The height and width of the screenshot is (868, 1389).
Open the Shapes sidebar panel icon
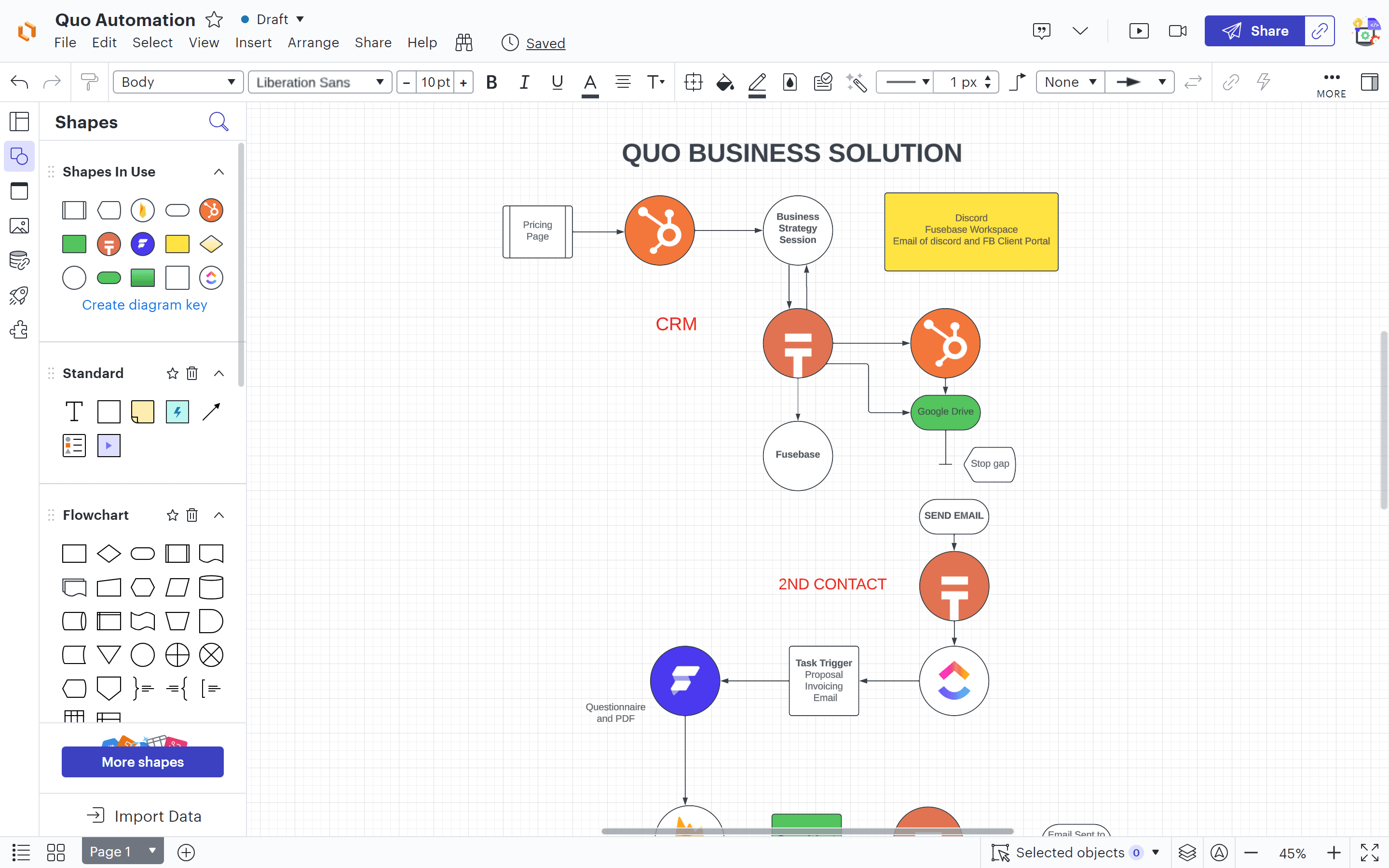click(19, 156)
